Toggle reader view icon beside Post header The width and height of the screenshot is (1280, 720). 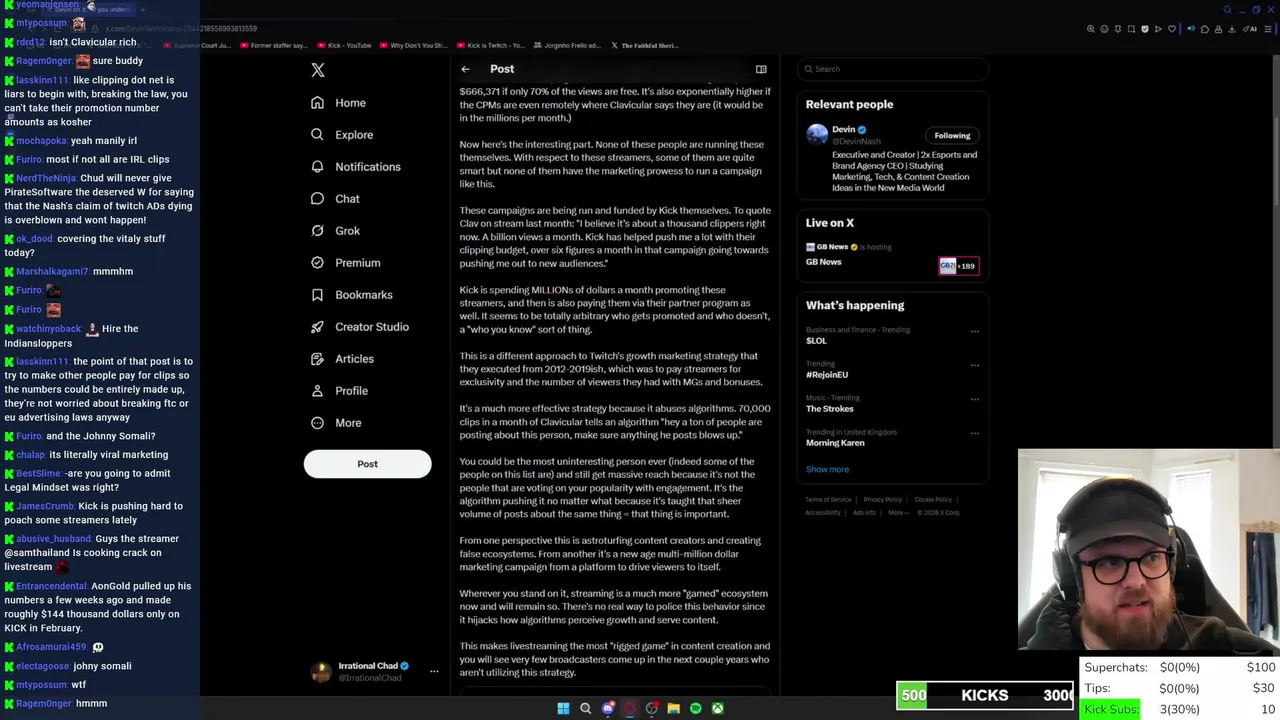coord(761,69)
